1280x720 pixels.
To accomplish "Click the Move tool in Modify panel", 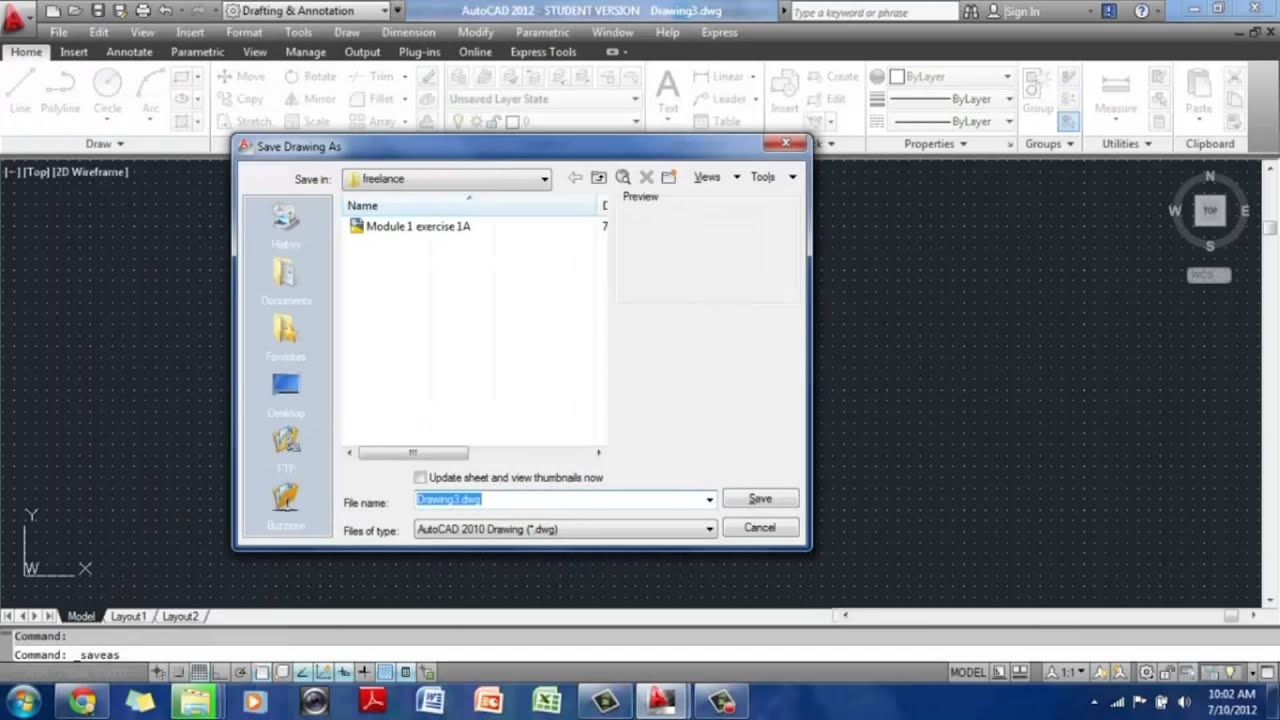I will pyautogui.click(x=241, y=76).
